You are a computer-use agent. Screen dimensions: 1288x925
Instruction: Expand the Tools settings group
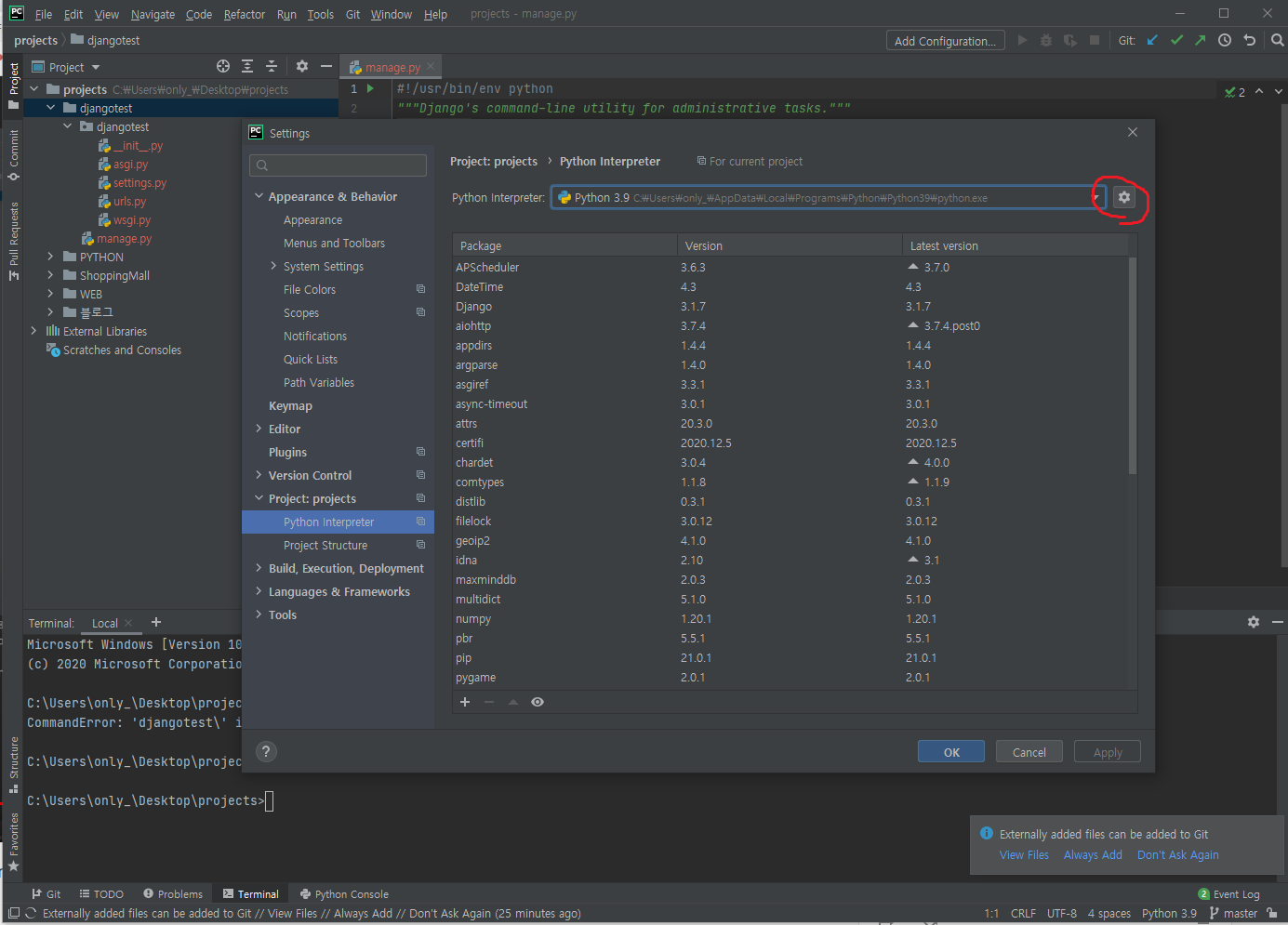pyautogui.click(x=259, y=614)
